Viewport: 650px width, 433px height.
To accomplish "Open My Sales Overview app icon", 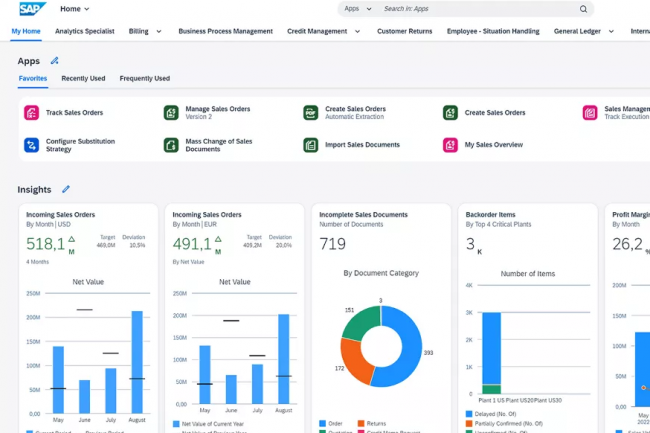I will [451, 145].
